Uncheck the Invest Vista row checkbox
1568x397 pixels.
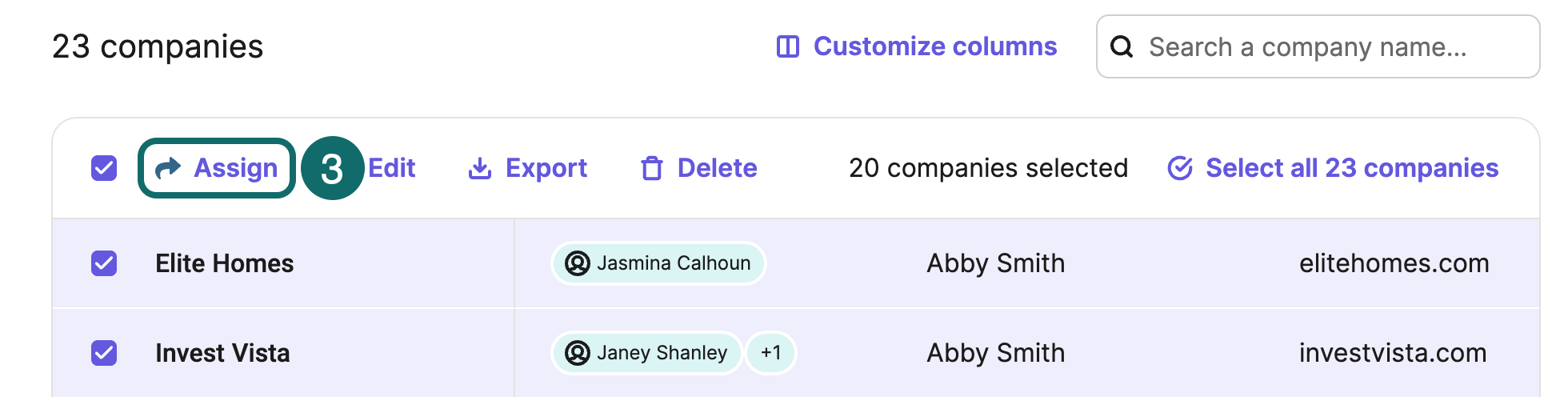click(104, 353)
